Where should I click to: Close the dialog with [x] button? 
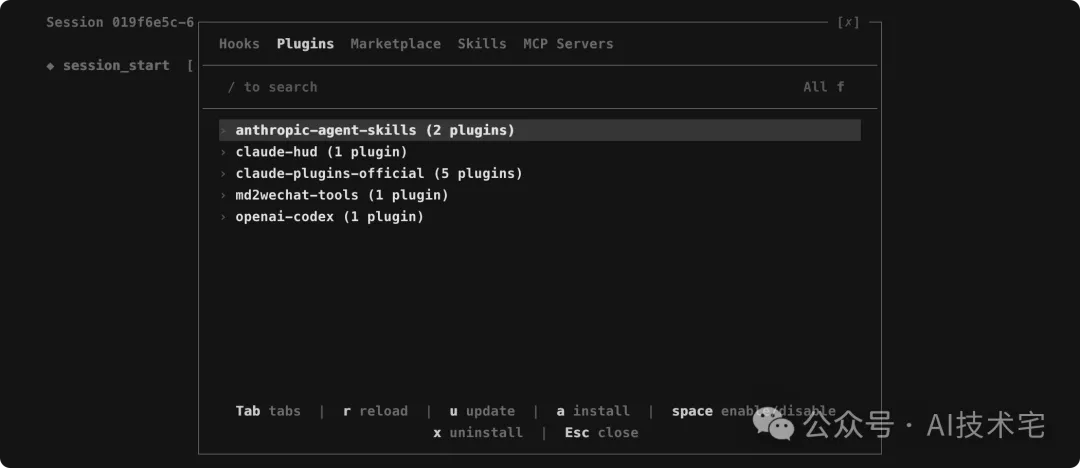click(x=849, y=22)
